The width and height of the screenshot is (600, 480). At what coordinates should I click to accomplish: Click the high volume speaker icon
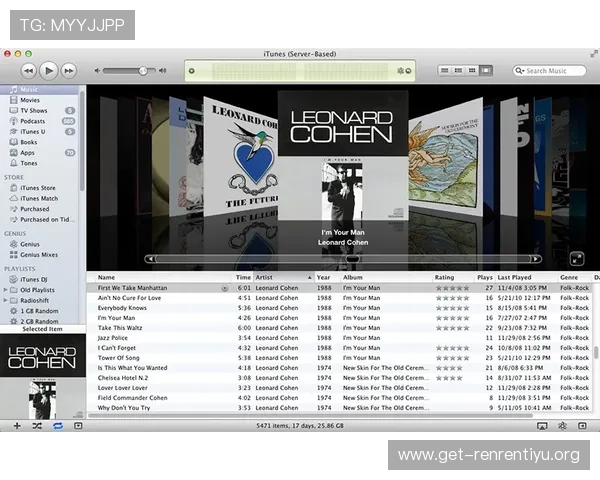tap(163, 70)
